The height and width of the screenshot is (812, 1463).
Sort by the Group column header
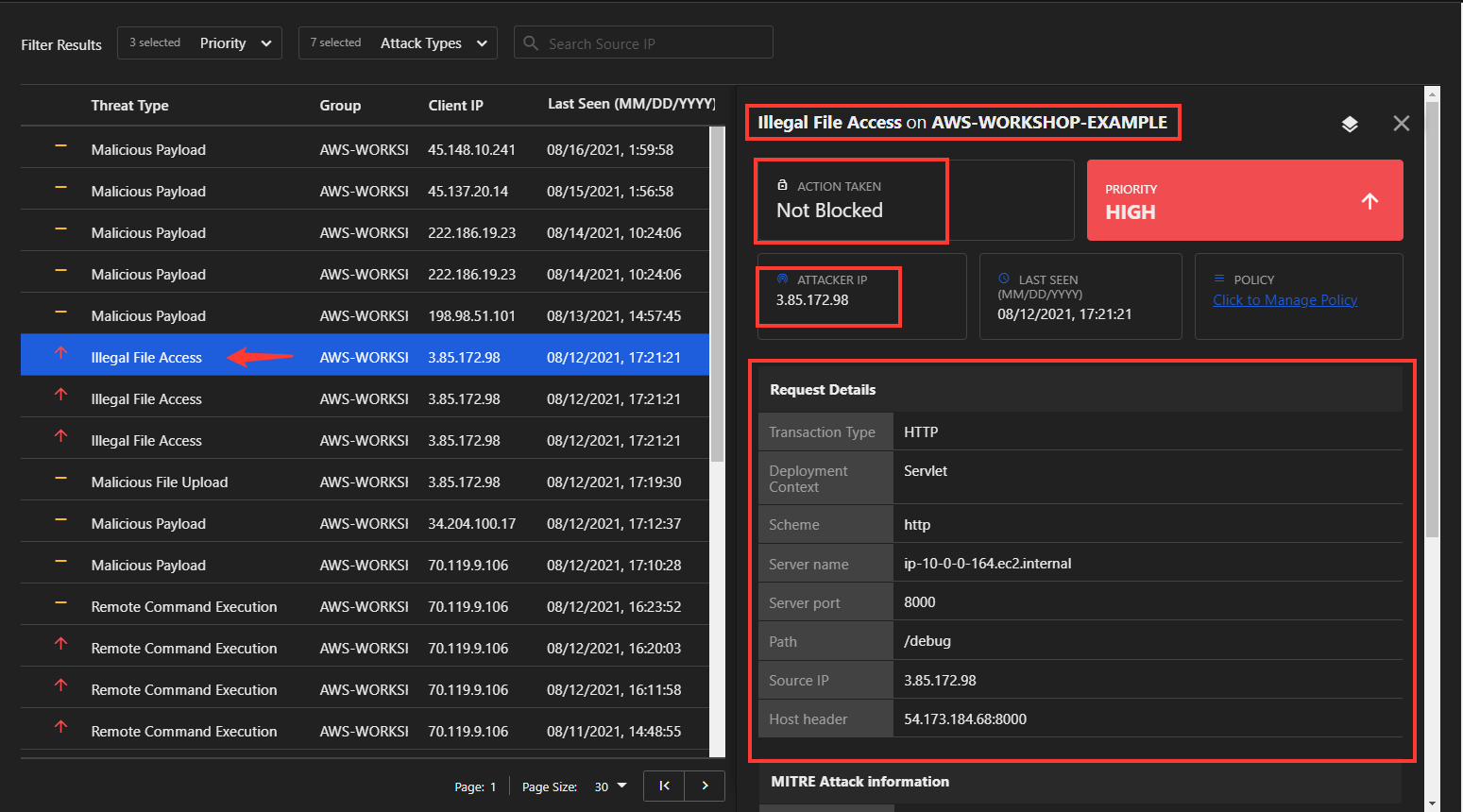340,106
